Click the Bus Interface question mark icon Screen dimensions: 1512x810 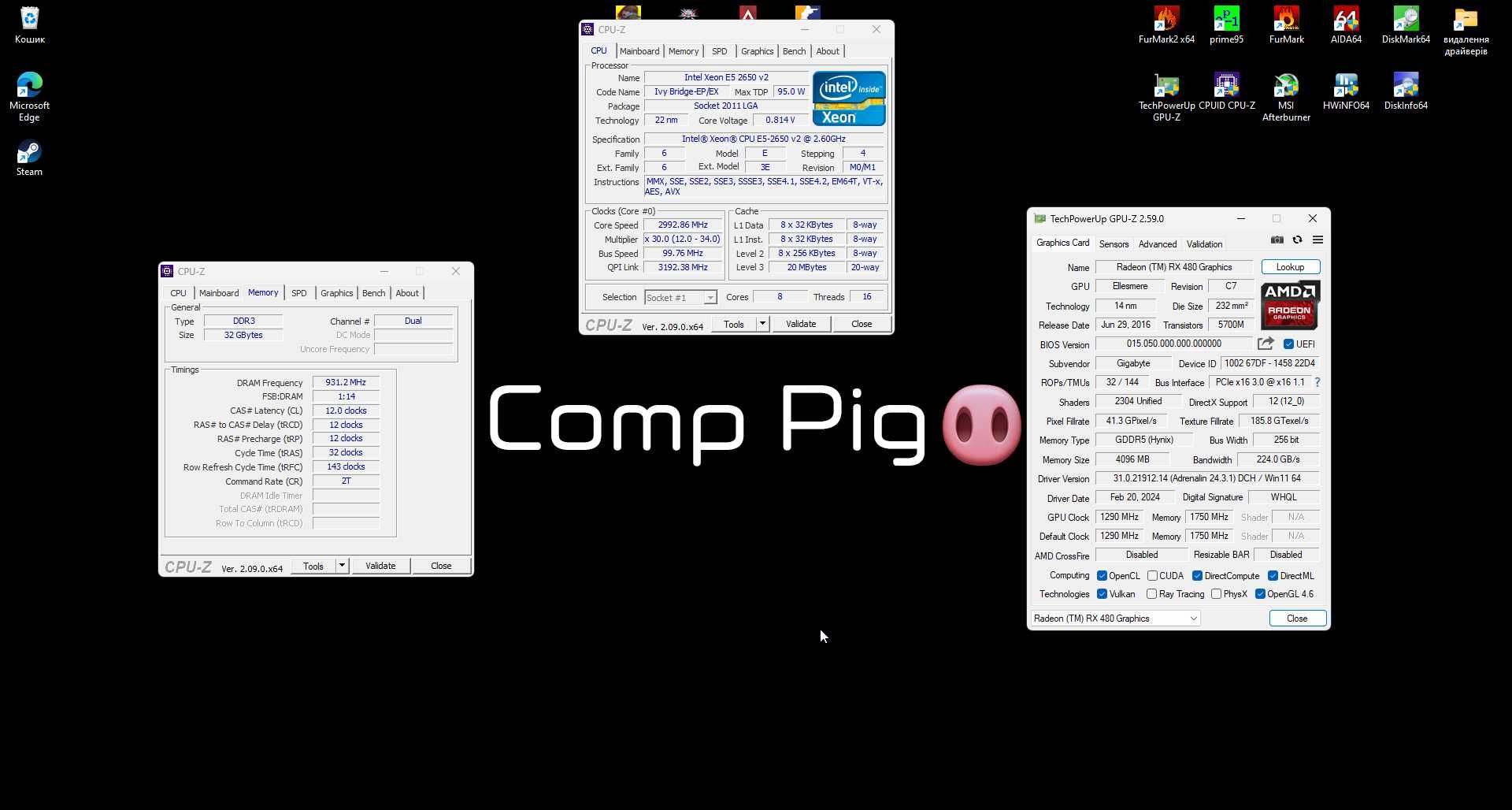1317,382
